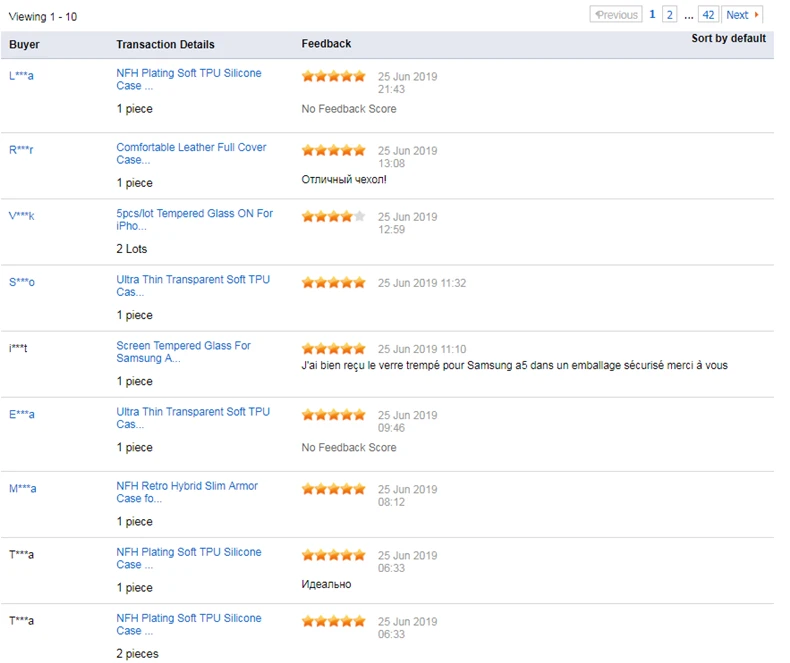Open Screen Tempered Glass For Samsung link
Image resolution: width=790 pixels, height=663 pixels.
tap(183, 351)
